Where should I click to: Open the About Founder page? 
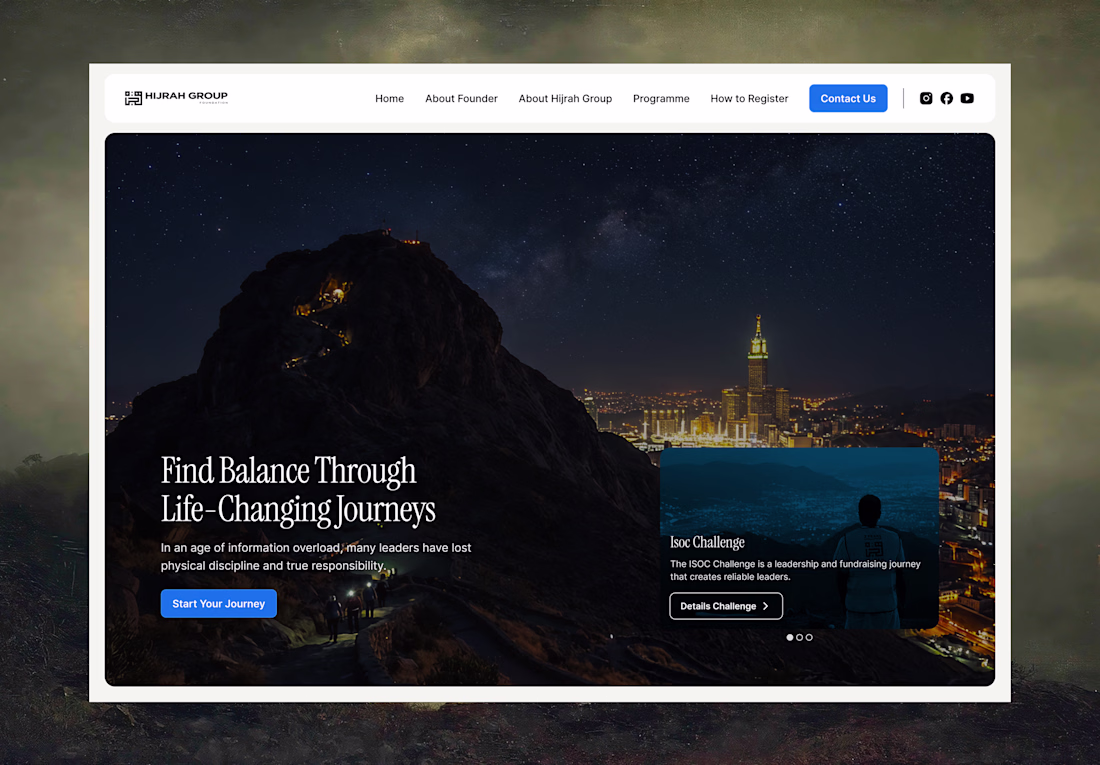(x=461, y=98)
